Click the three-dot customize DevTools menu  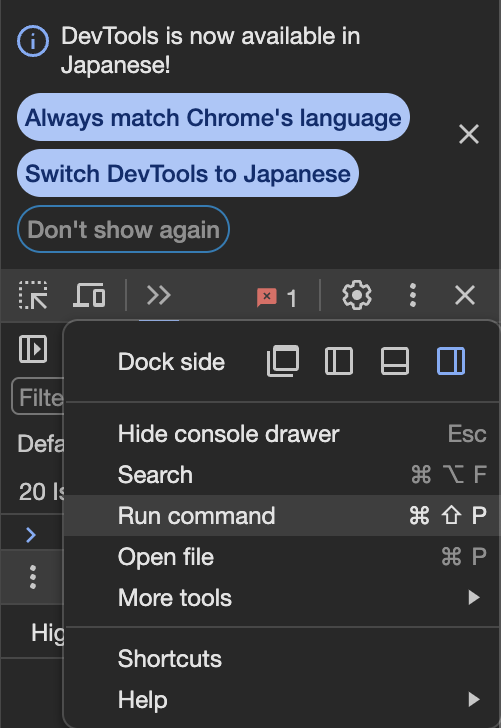413,295
